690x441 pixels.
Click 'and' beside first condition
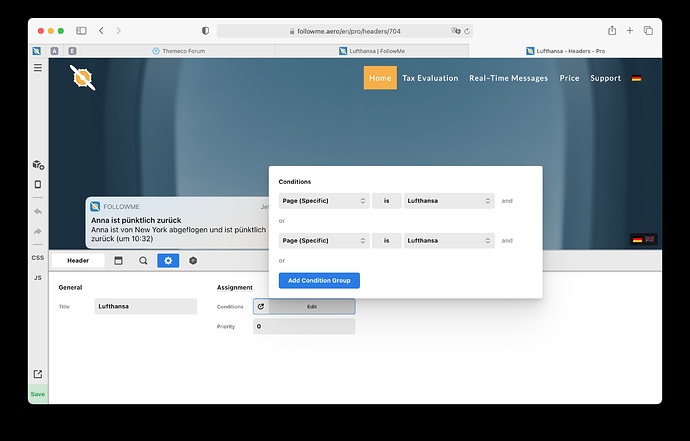click(507, 201)
